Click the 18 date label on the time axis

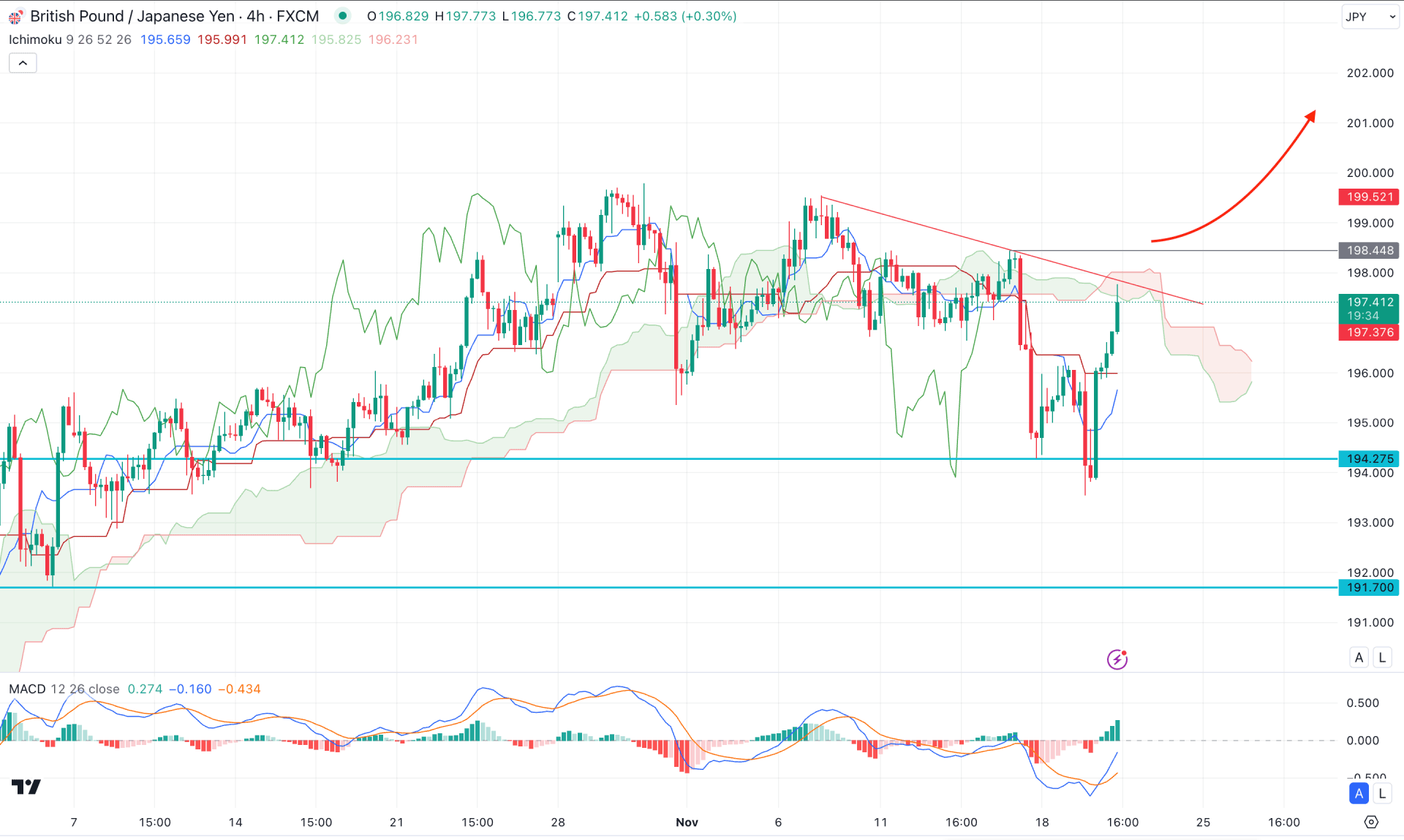pyautogui.click(x=1042, y=822)
